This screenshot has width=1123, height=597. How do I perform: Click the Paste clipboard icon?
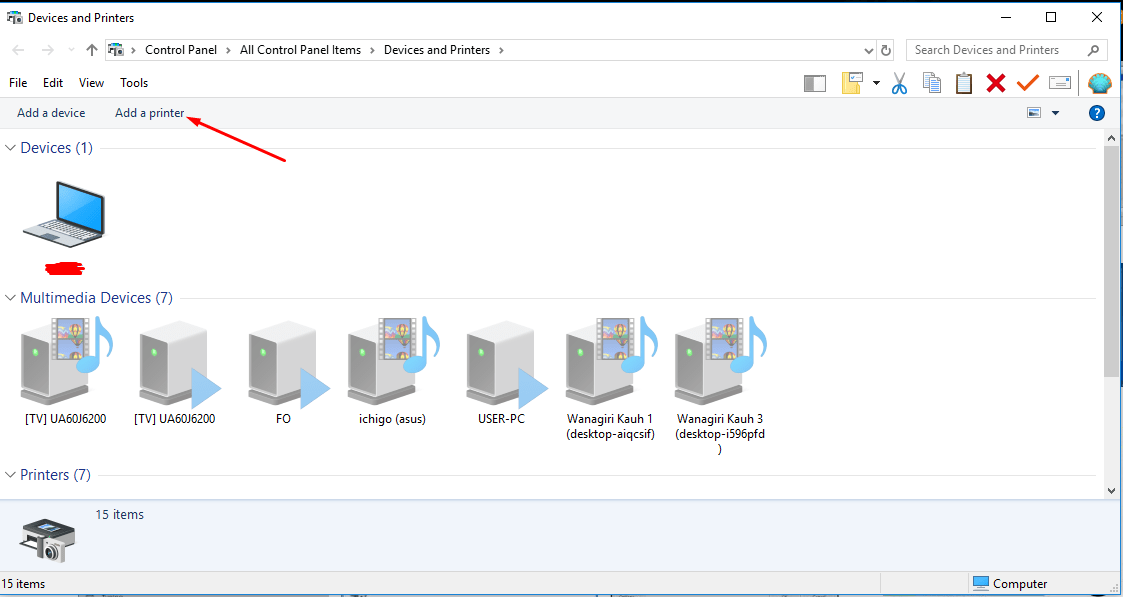(963, 83)
